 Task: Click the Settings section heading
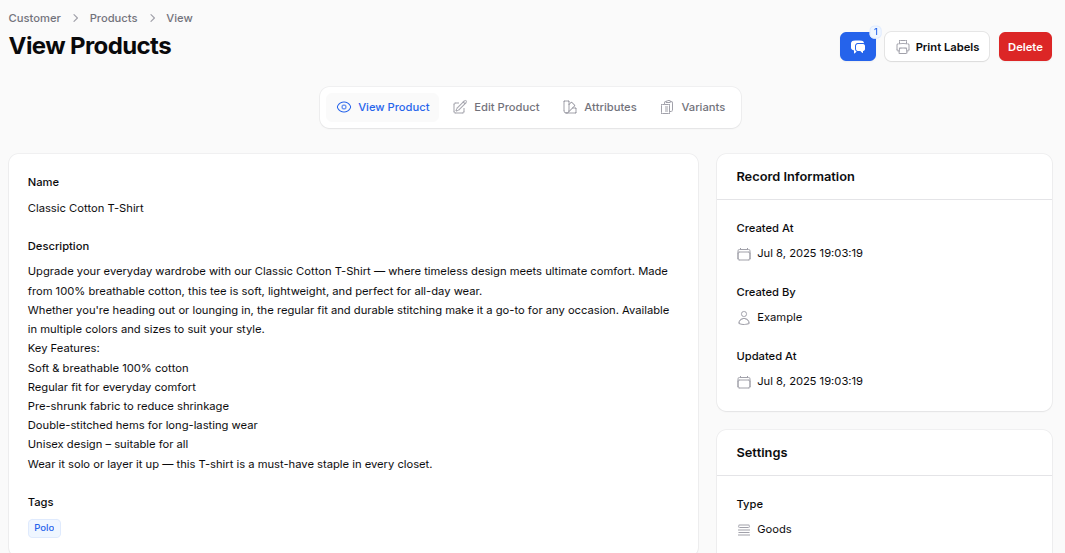762,453
